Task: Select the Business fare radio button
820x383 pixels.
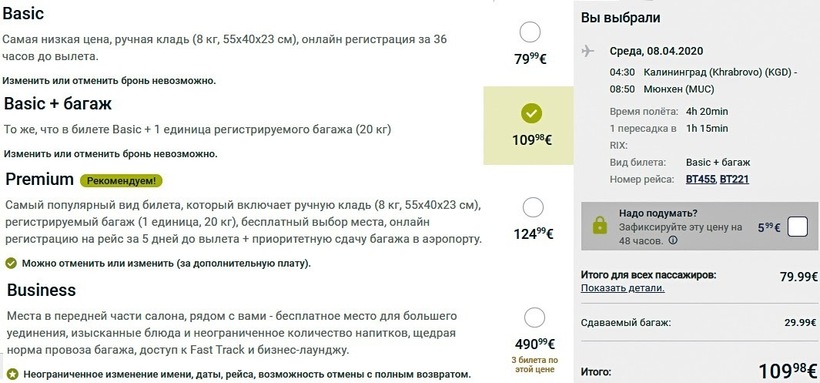Action: tap(534, 318)
